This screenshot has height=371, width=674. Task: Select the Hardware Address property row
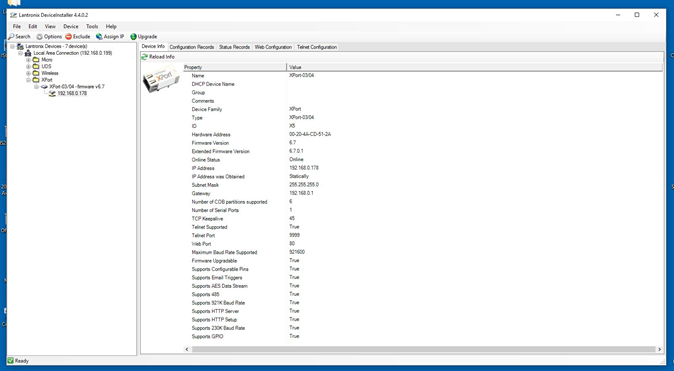423,135
